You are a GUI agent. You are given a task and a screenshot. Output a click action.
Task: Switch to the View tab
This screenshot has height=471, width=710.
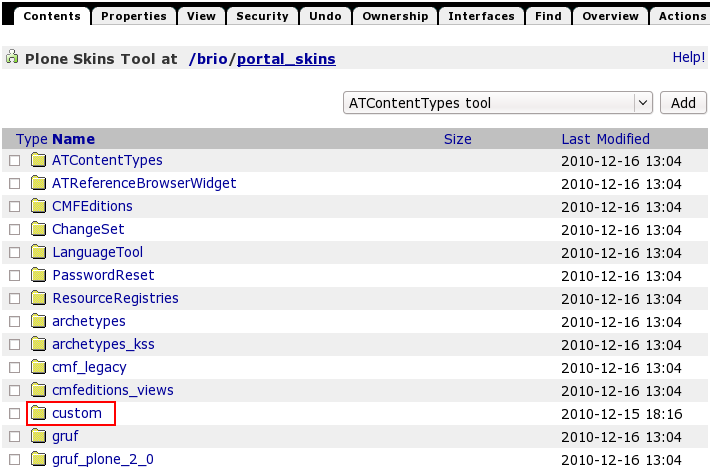(x=201, y=16)
